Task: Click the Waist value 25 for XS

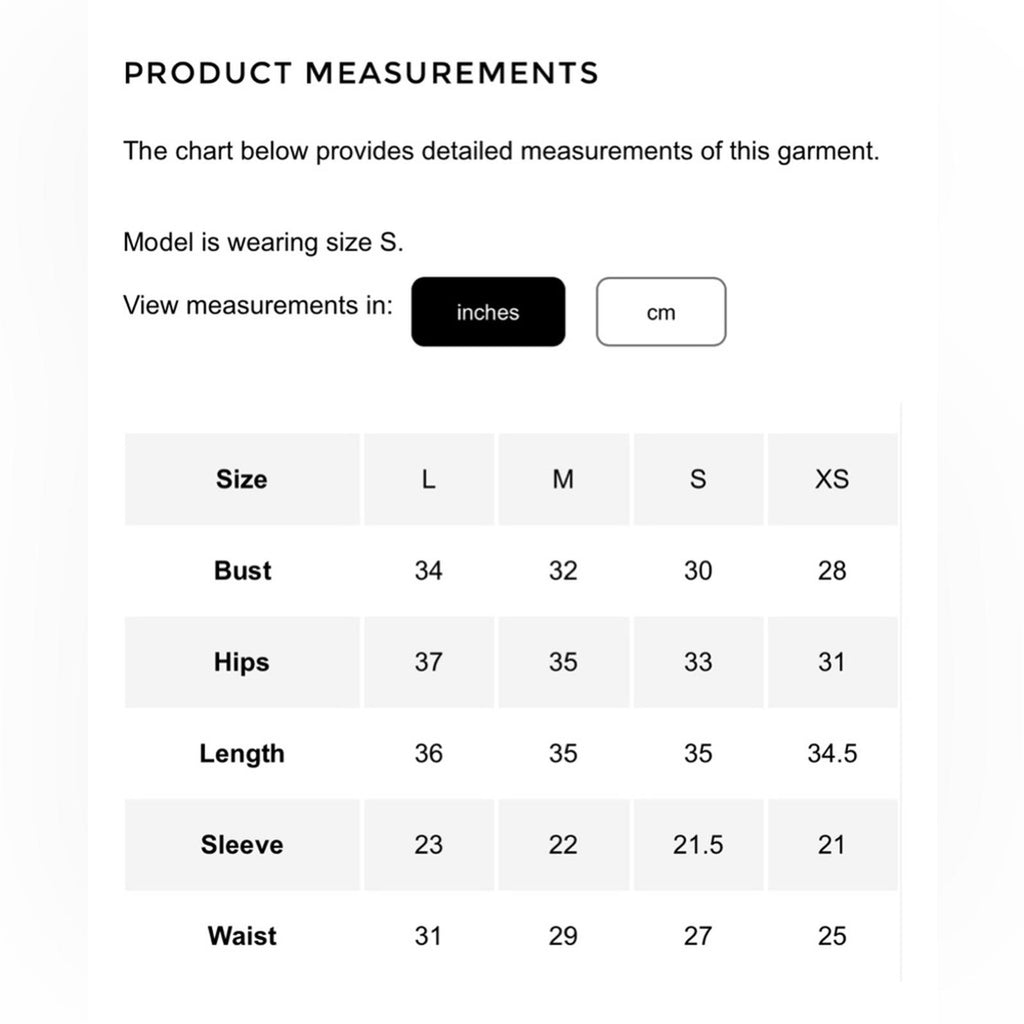Action: point(832,936)
